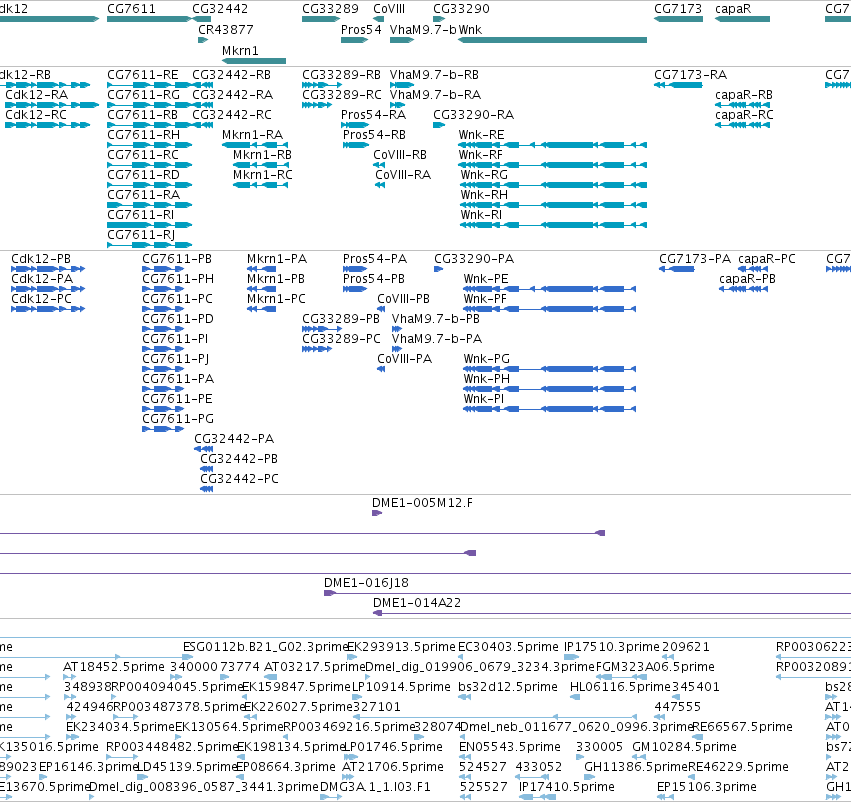Click the capaR-RC transcript label
Viewport: 851px width, 802px height.
click(x=744, y=114)
